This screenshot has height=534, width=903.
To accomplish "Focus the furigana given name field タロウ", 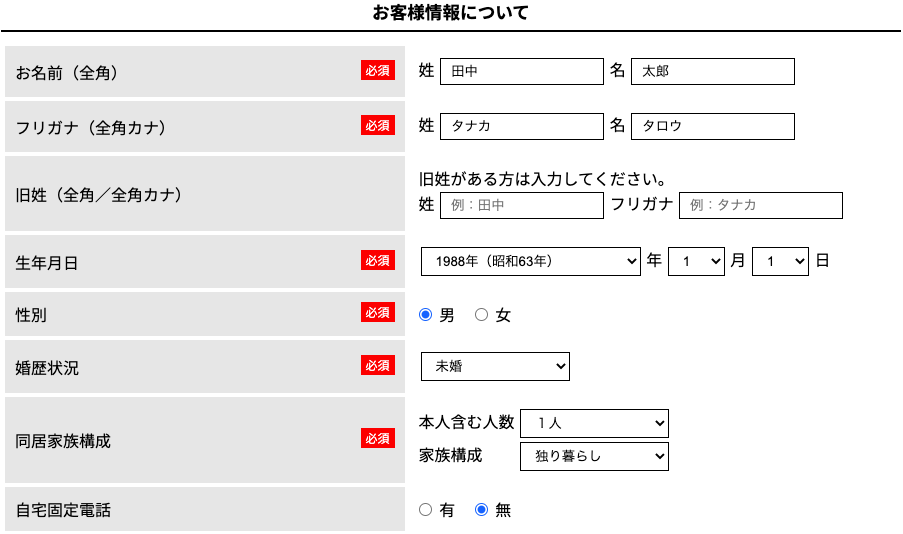I will point(712,126).
